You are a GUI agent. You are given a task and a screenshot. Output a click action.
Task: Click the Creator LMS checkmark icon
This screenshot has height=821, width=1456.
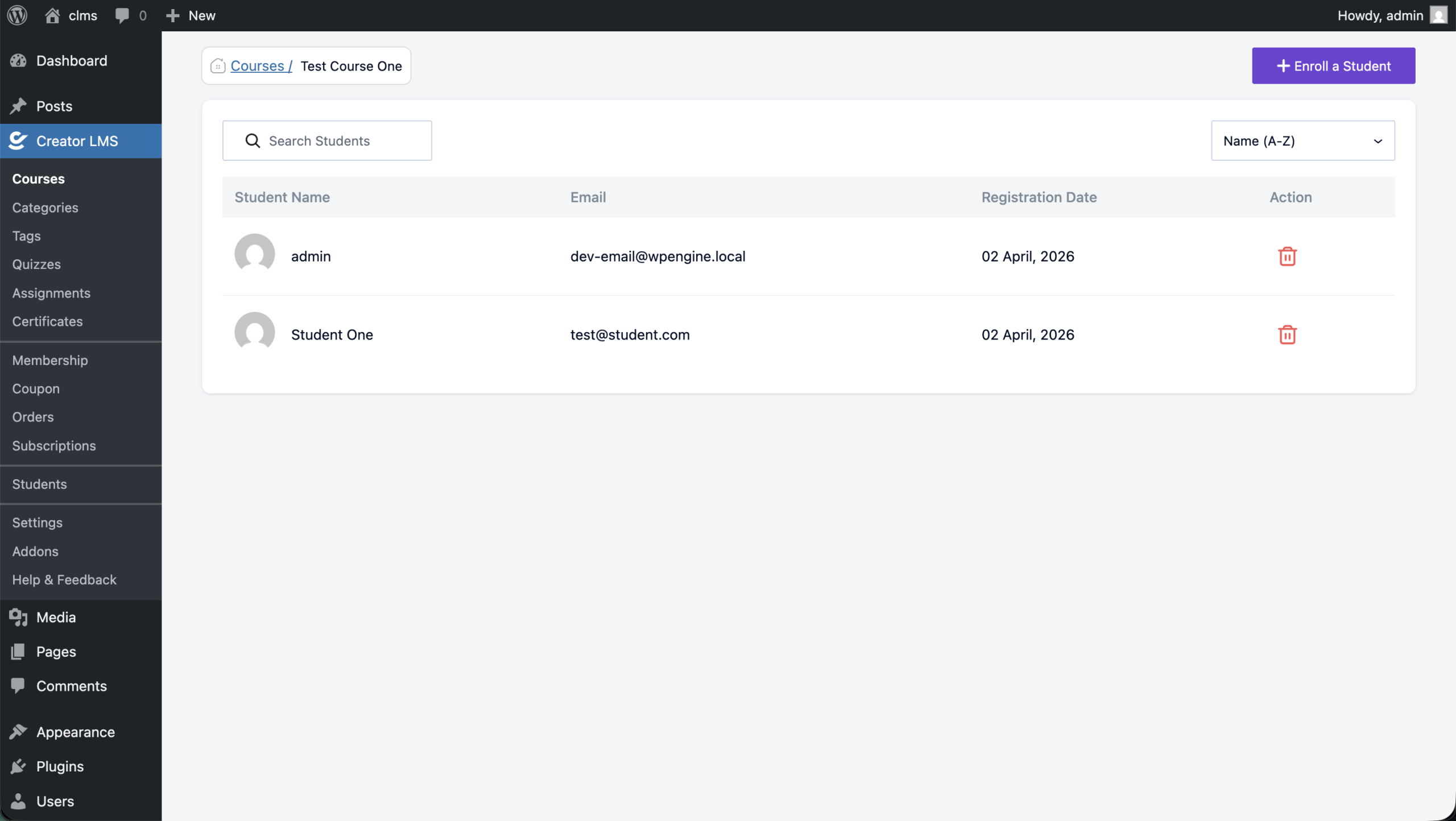[18, 140]
